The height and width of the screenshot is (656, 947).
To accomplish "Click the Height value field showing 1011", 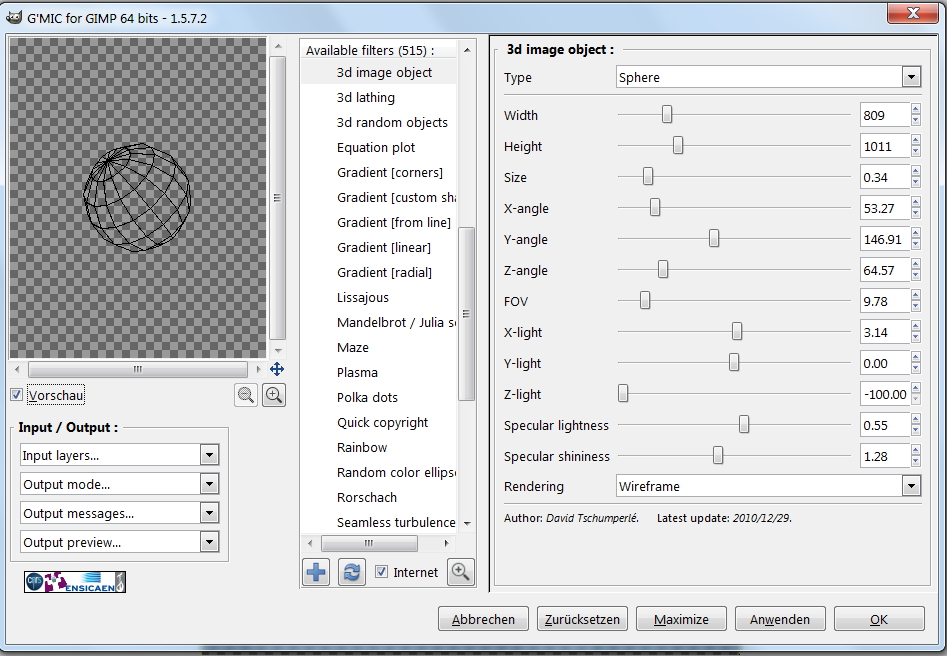I will tap(885, 146).
